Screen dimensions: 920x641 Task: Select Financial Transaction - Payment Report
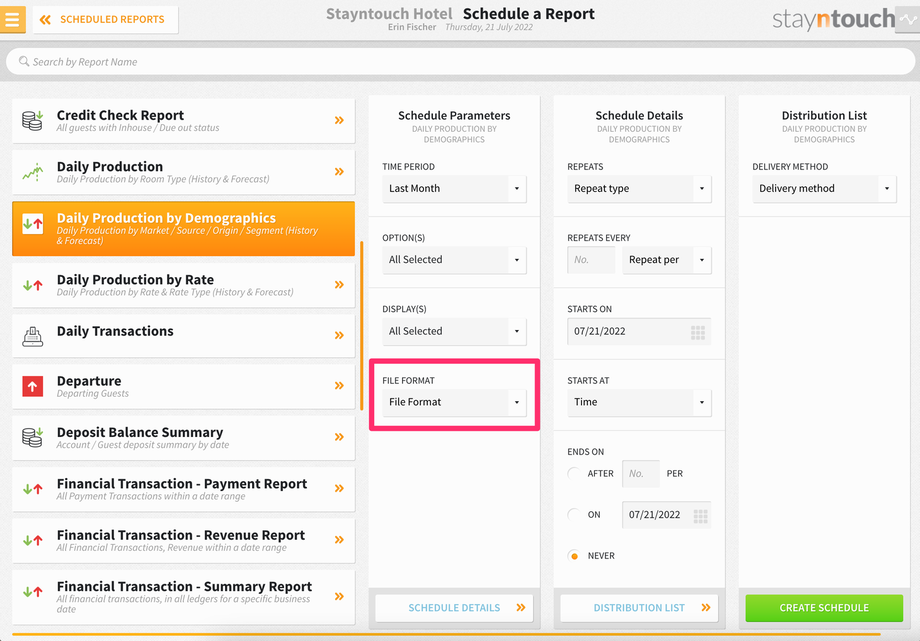(183, 489)
